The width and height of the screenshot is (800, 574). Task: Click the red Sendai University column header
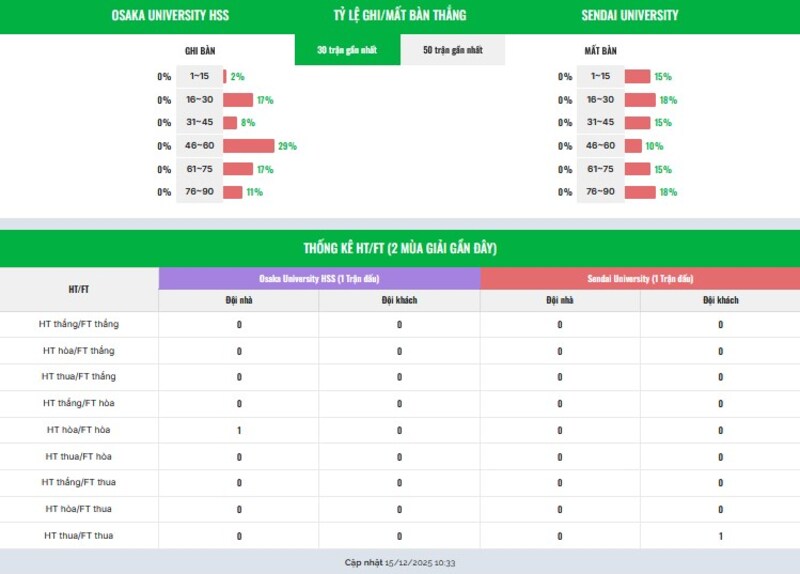pos(640,279)
